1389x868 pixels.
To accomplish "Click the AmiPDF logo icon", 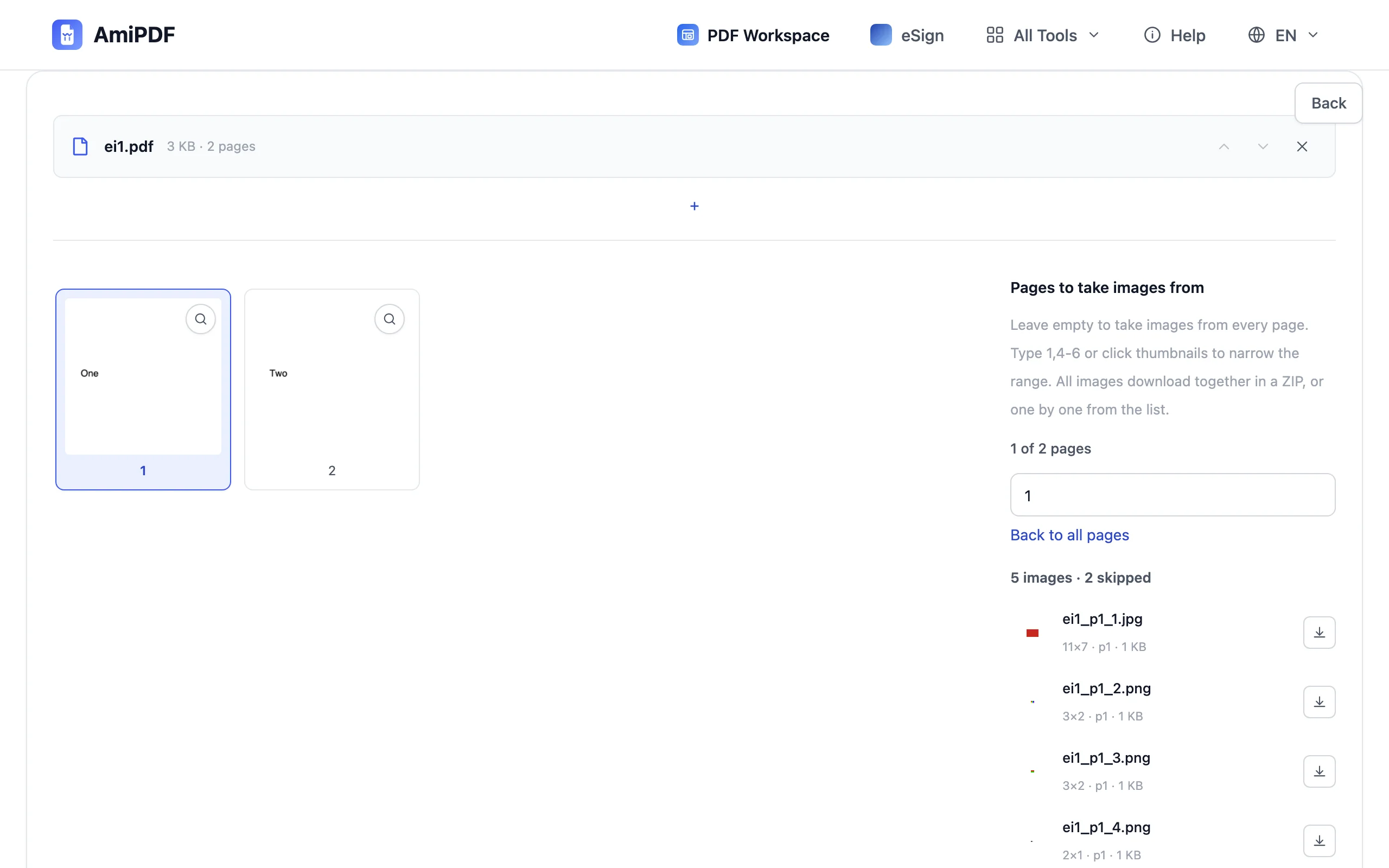I will [67, 34].
